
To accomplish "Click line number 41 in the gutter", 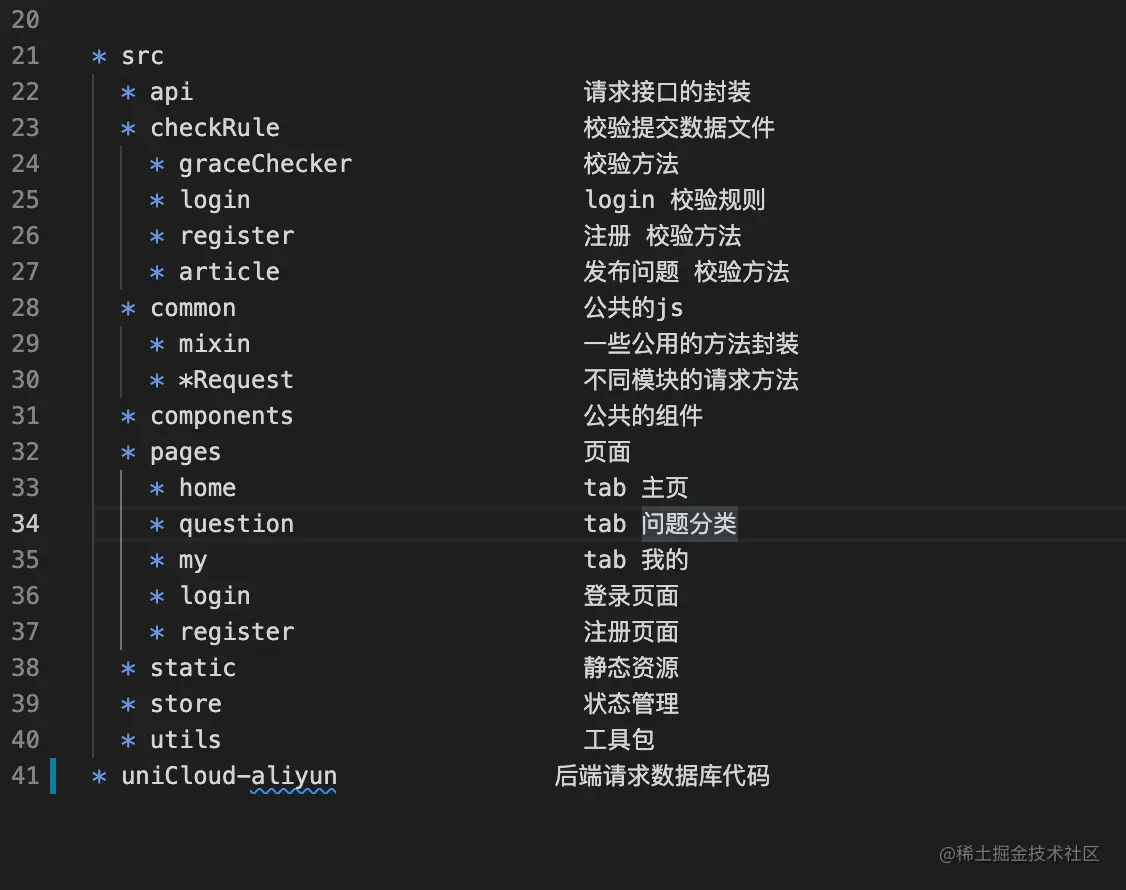I will pyautogui.click(x=25, y=776).
